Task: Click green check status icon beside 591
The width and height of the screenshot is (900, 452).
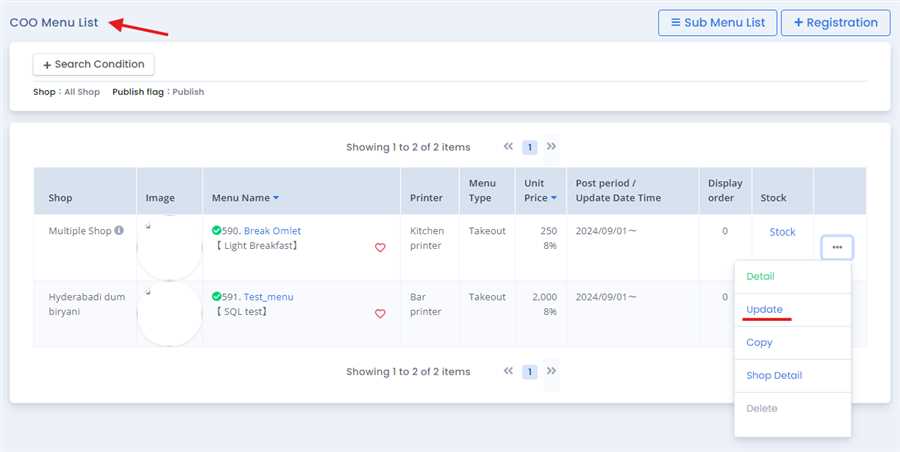Action: tap(217, 297)
